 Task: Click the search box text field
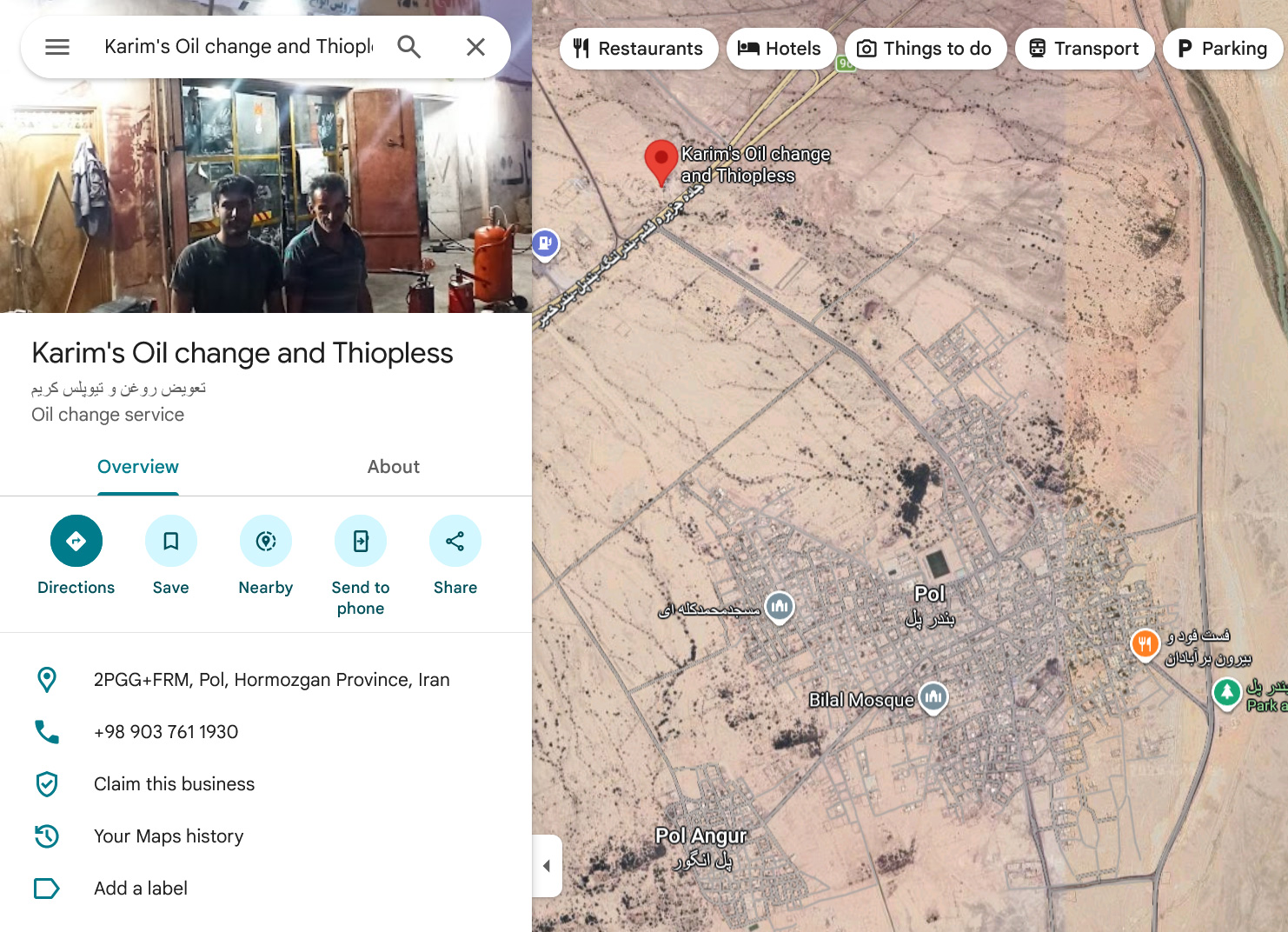pyautogui.click(x=238, y=47)
